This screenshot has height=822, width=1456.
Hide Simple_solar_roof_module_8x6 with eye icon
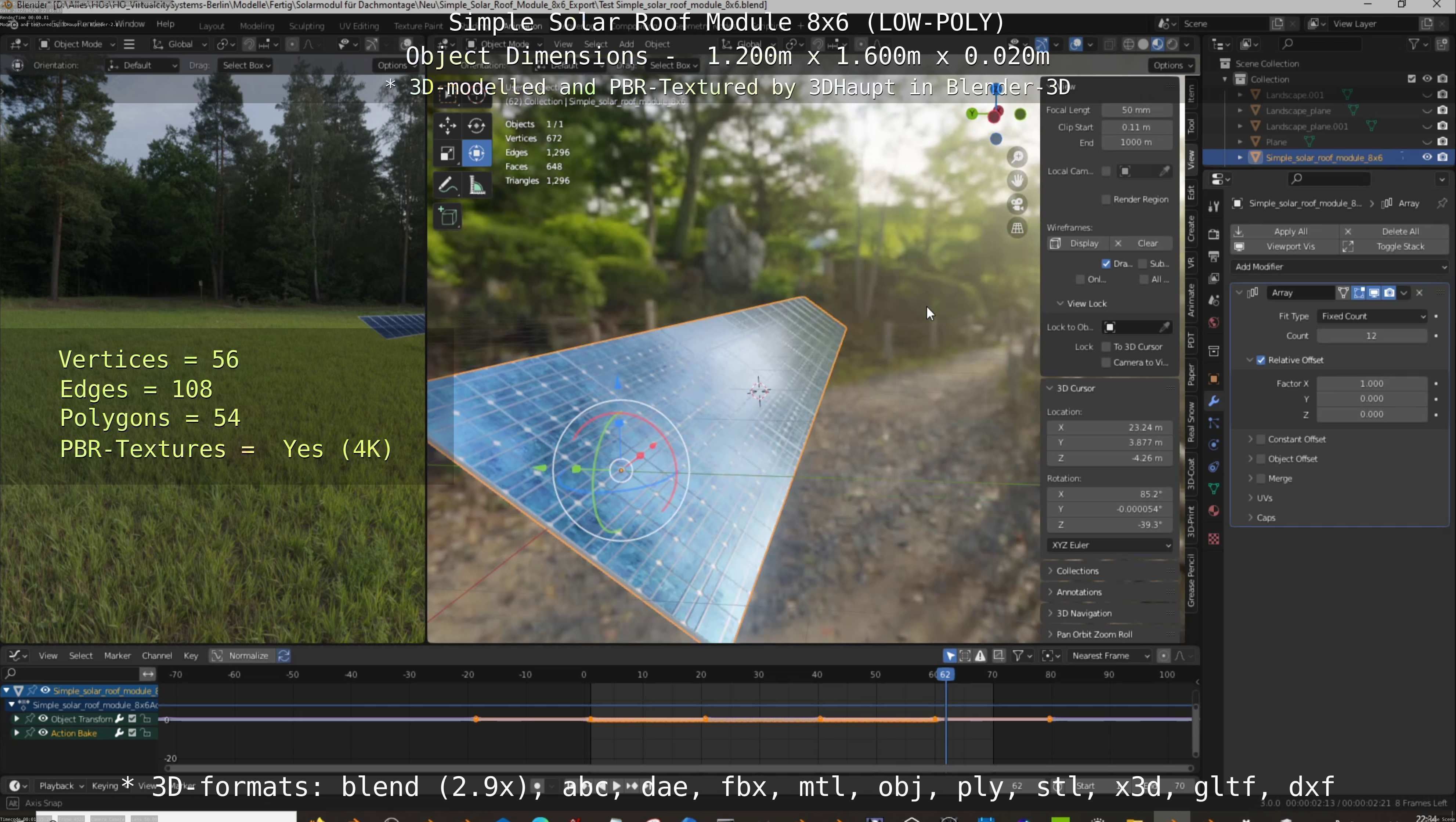(x=1427, y=157)
